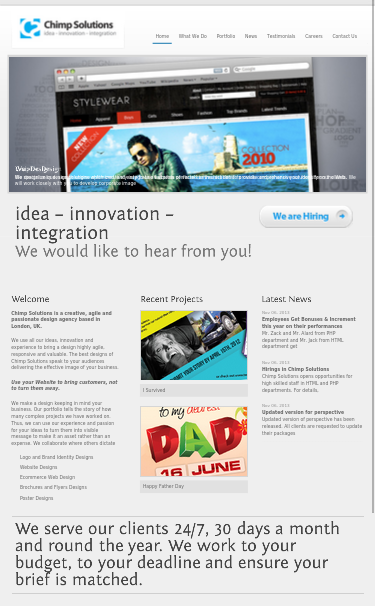Select Ecommerce Web Design list item
The height and width of the screenshot is (606, 375).
click(x=47, y=477)
